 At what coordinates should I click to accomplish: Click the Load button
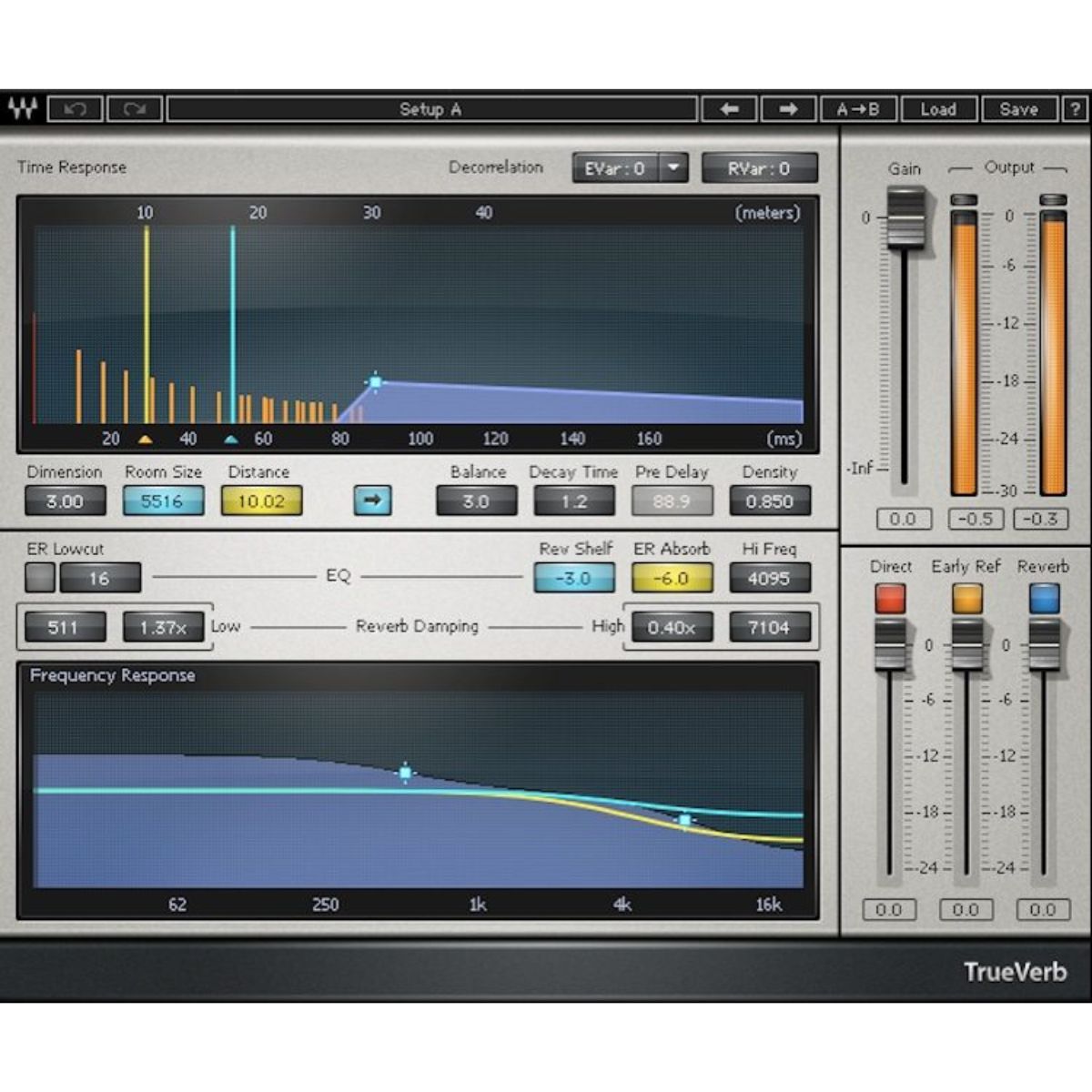(x=939, y=109)
